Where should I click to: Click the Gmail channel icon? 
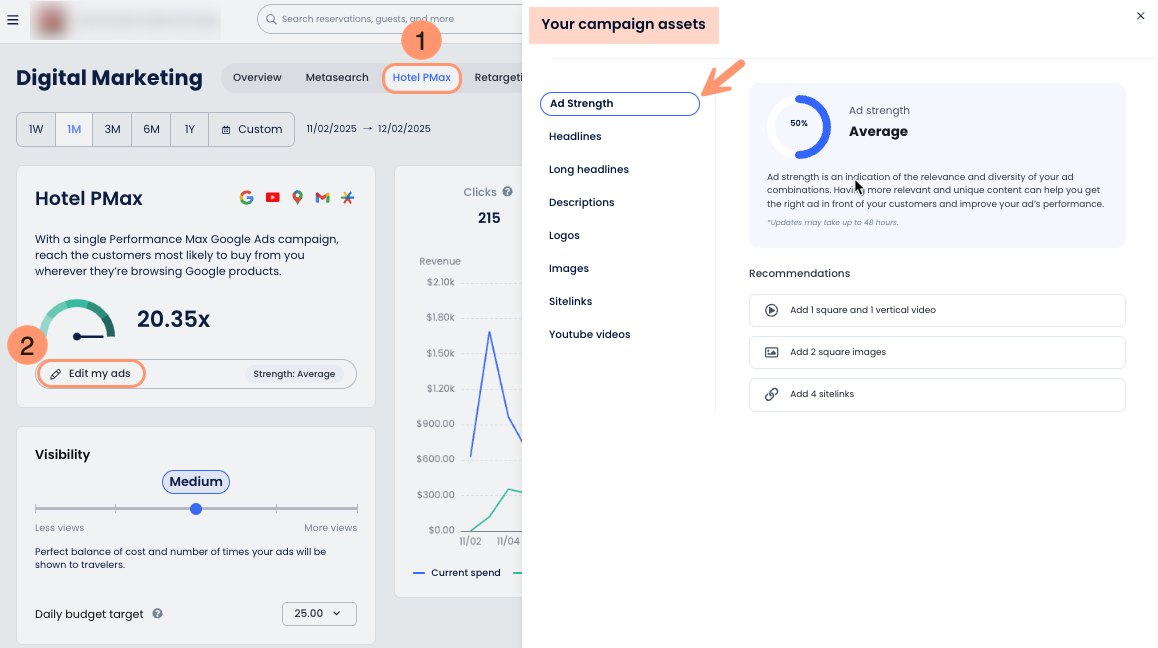[322, 198]
